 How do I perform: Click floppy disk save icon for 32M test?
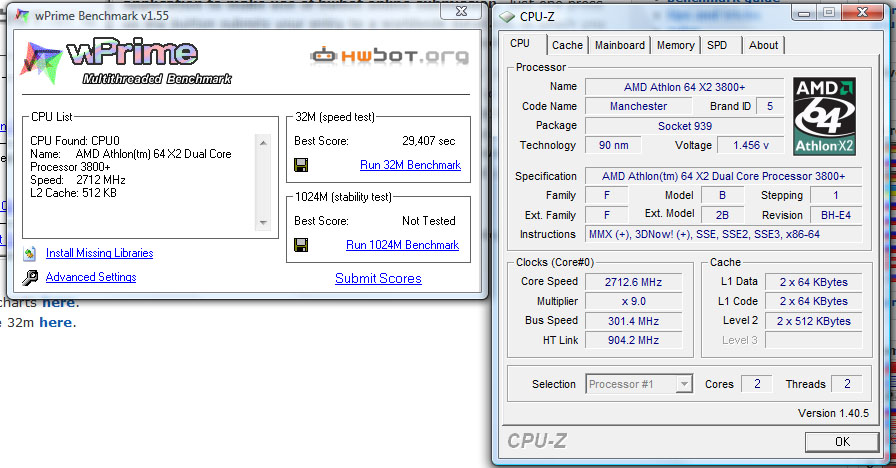point(301,165)
